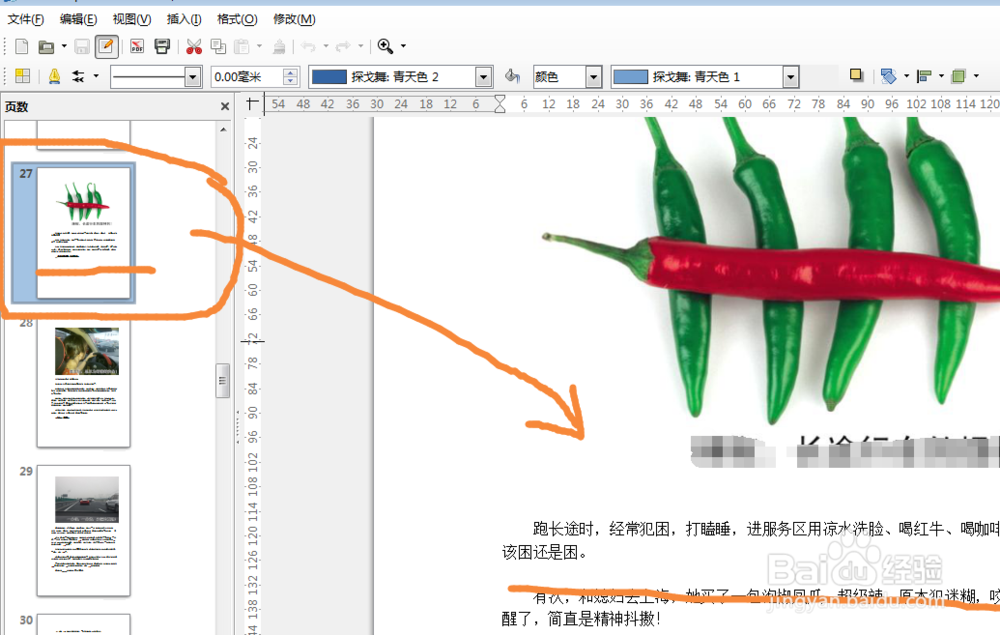Click the green Arrange icon
Screen dimensions: 1000x635
pos(958,77)
